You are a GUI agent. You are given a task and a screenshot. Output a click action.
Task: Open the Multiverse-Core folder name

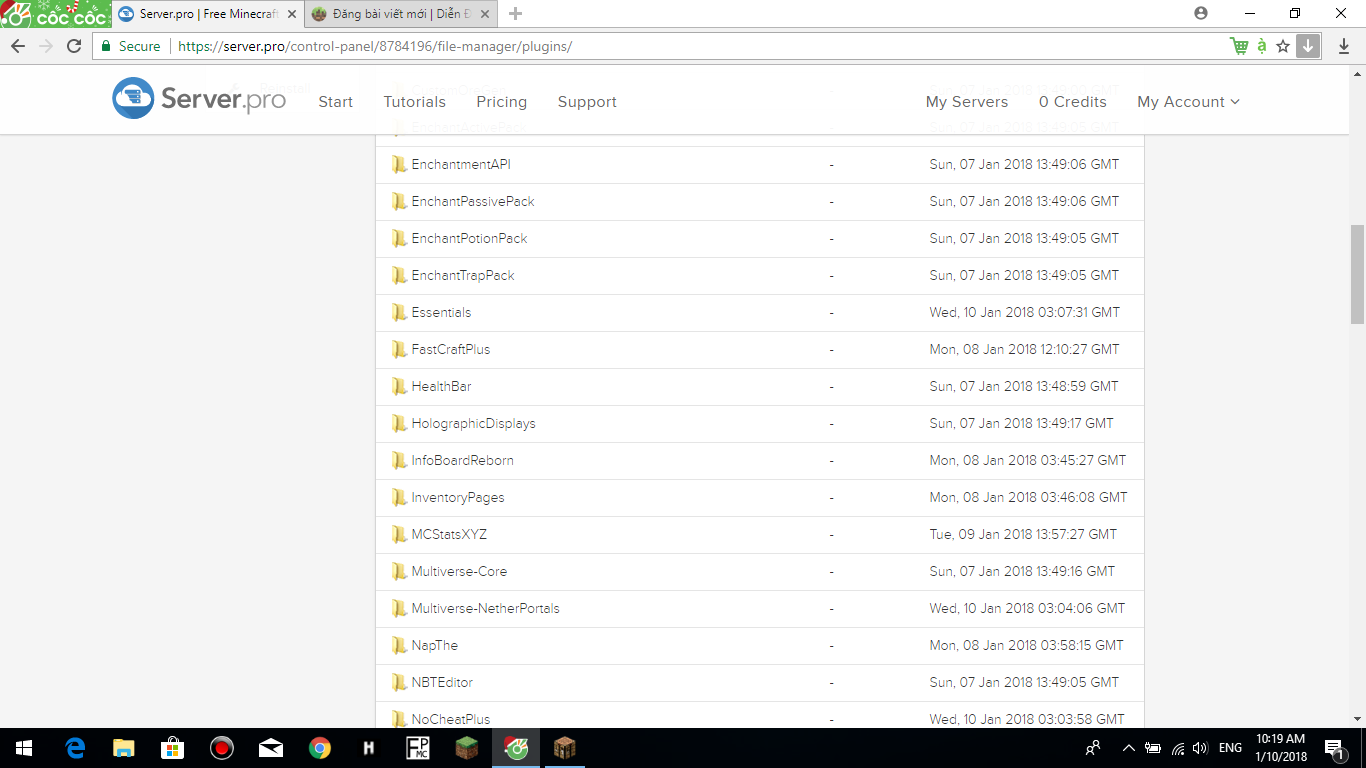(459, 571)
